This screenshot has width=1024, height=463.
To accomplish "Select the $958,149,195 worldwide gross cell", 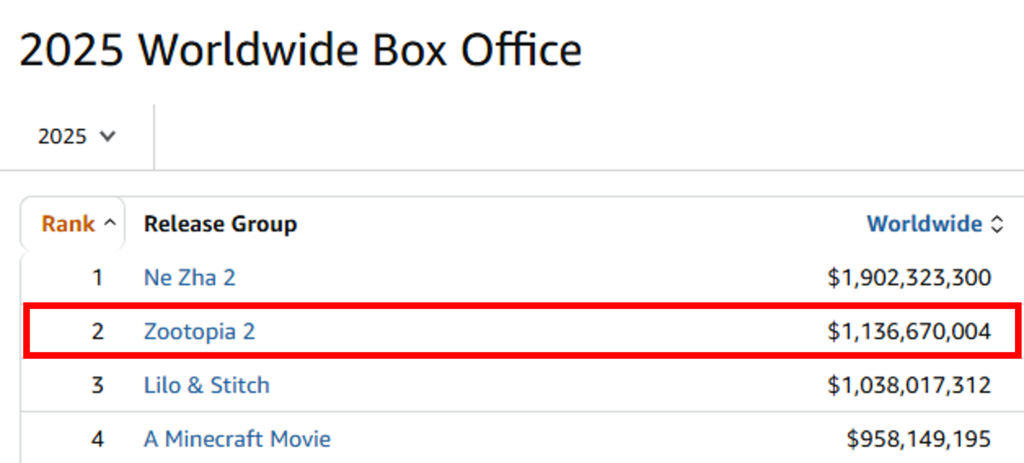I will coord(919,439).
